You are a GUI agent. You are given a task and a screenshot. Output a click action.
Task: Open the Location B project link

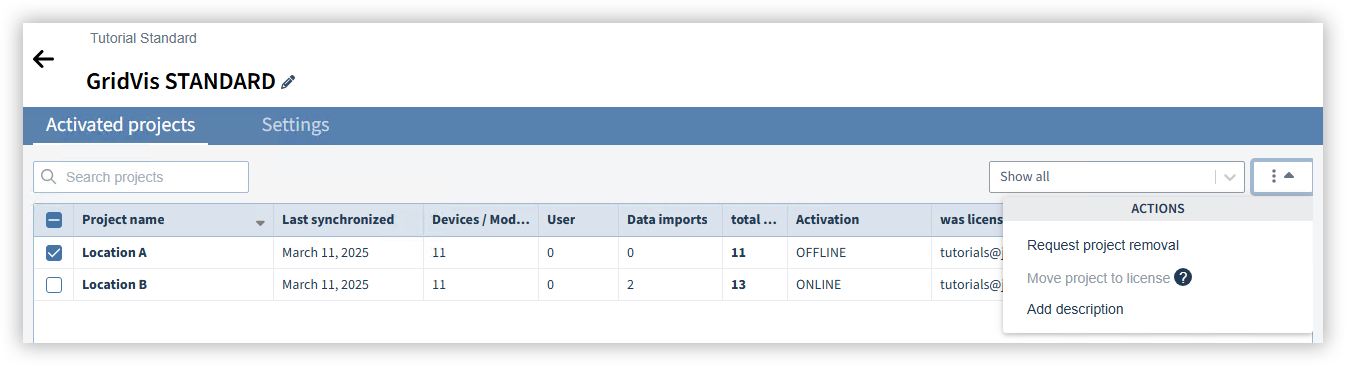tap(114, 285)
